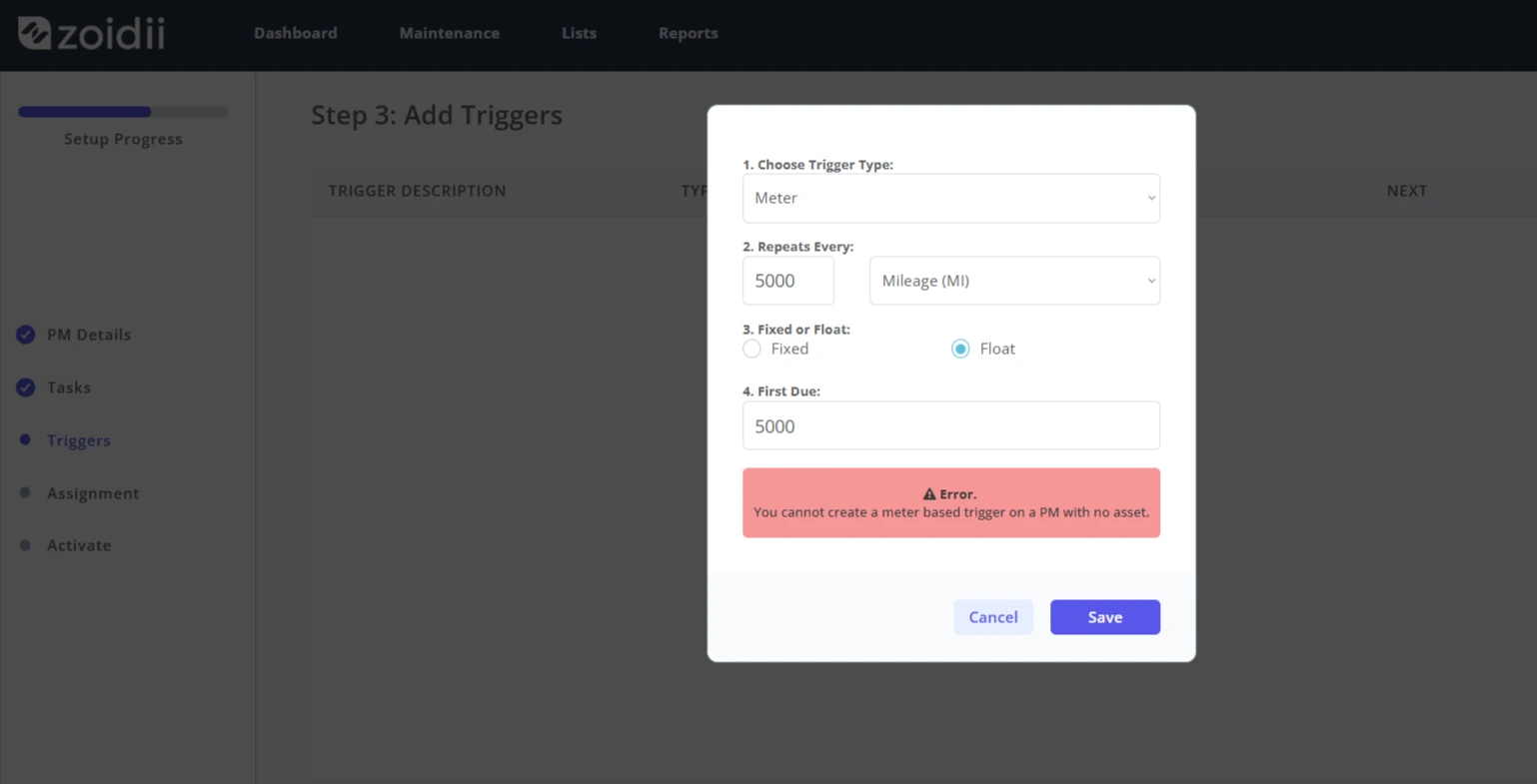Screen dimensions: 1537x784
Task: Click the PM Details checkmark icon
Action: tap(26, 335)
